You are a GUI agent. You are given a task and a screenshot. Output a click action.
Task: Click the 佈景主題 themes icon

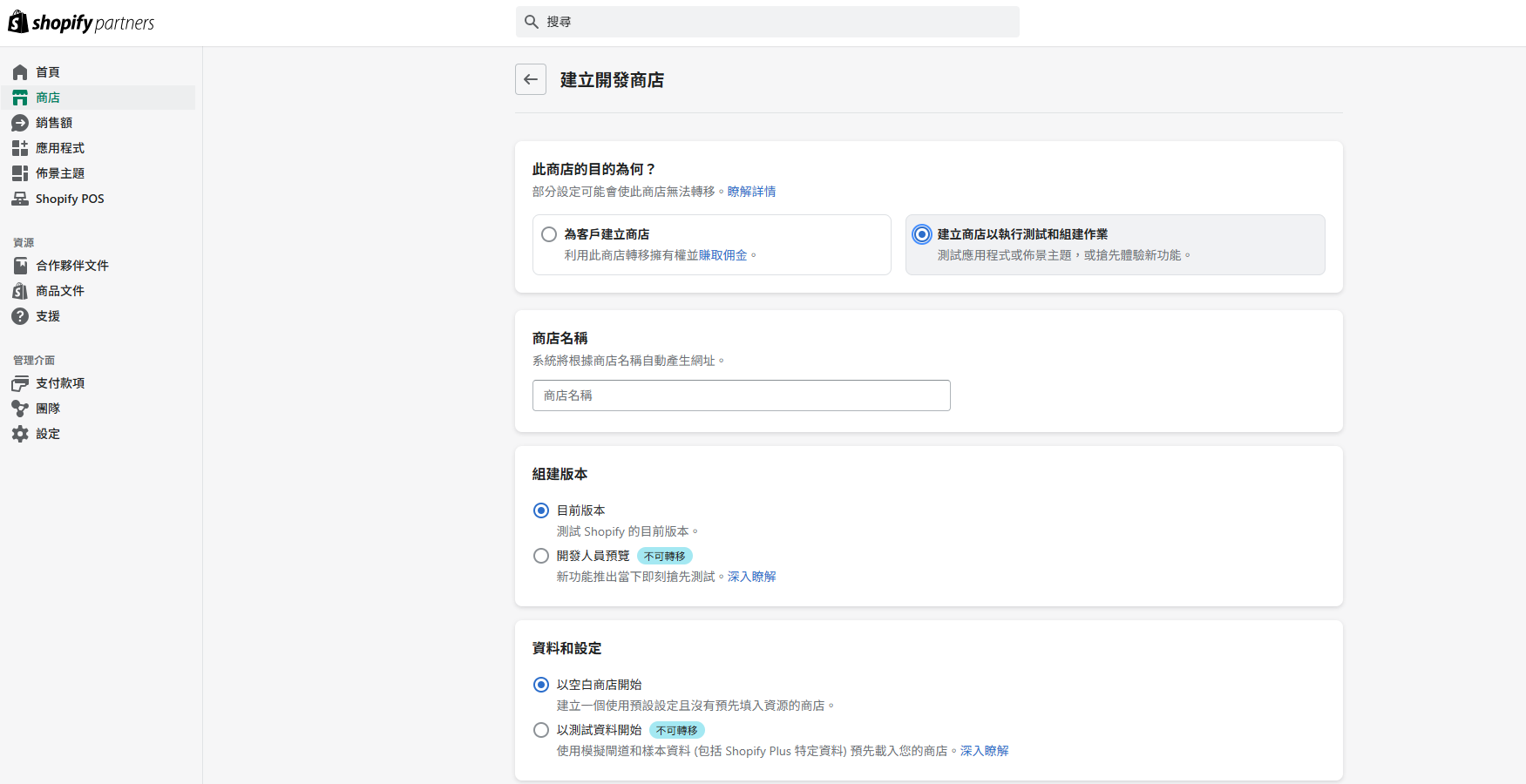click(x=20, y=173)
